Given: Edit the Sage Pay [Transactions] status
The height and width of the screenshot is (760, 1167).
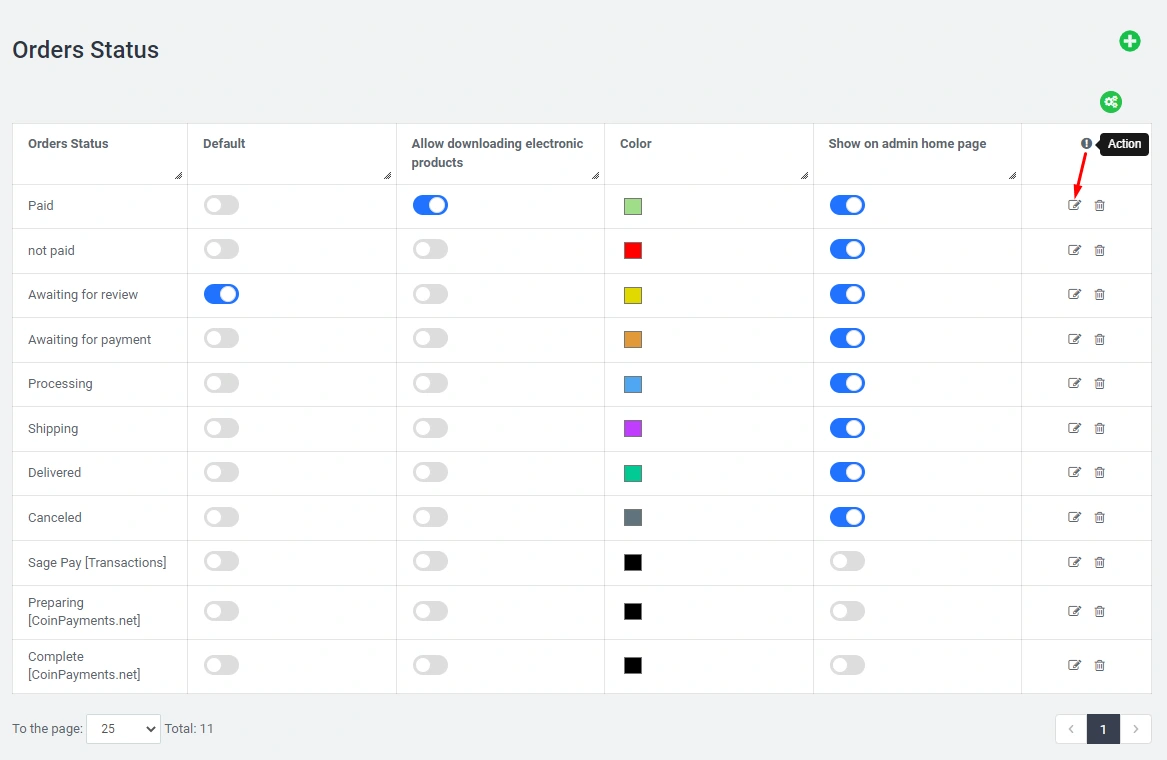Looking at the screenshot, I should click(1075, 562).
